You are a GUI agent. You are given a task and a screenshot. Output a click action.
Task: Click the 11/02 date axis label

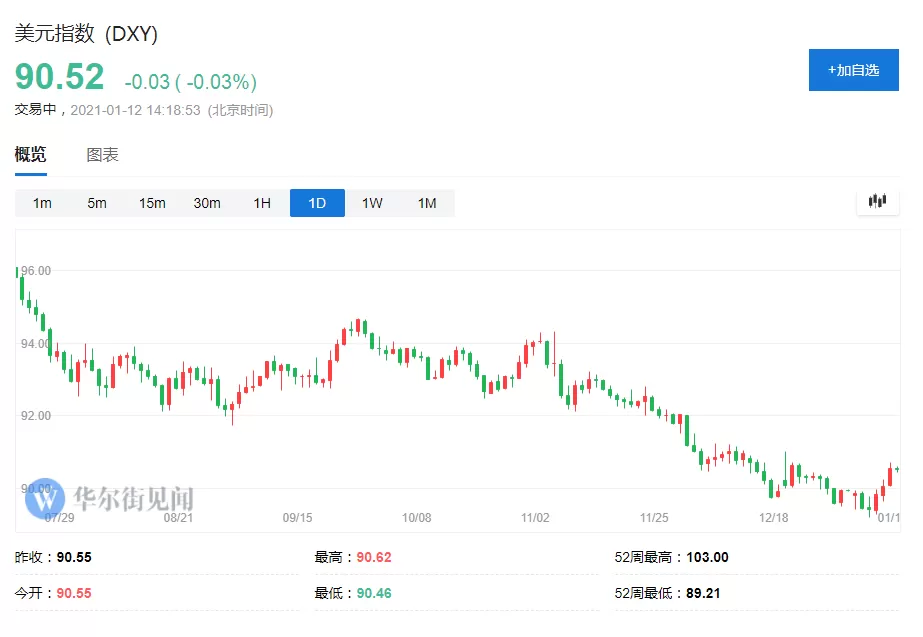point(535,517)
